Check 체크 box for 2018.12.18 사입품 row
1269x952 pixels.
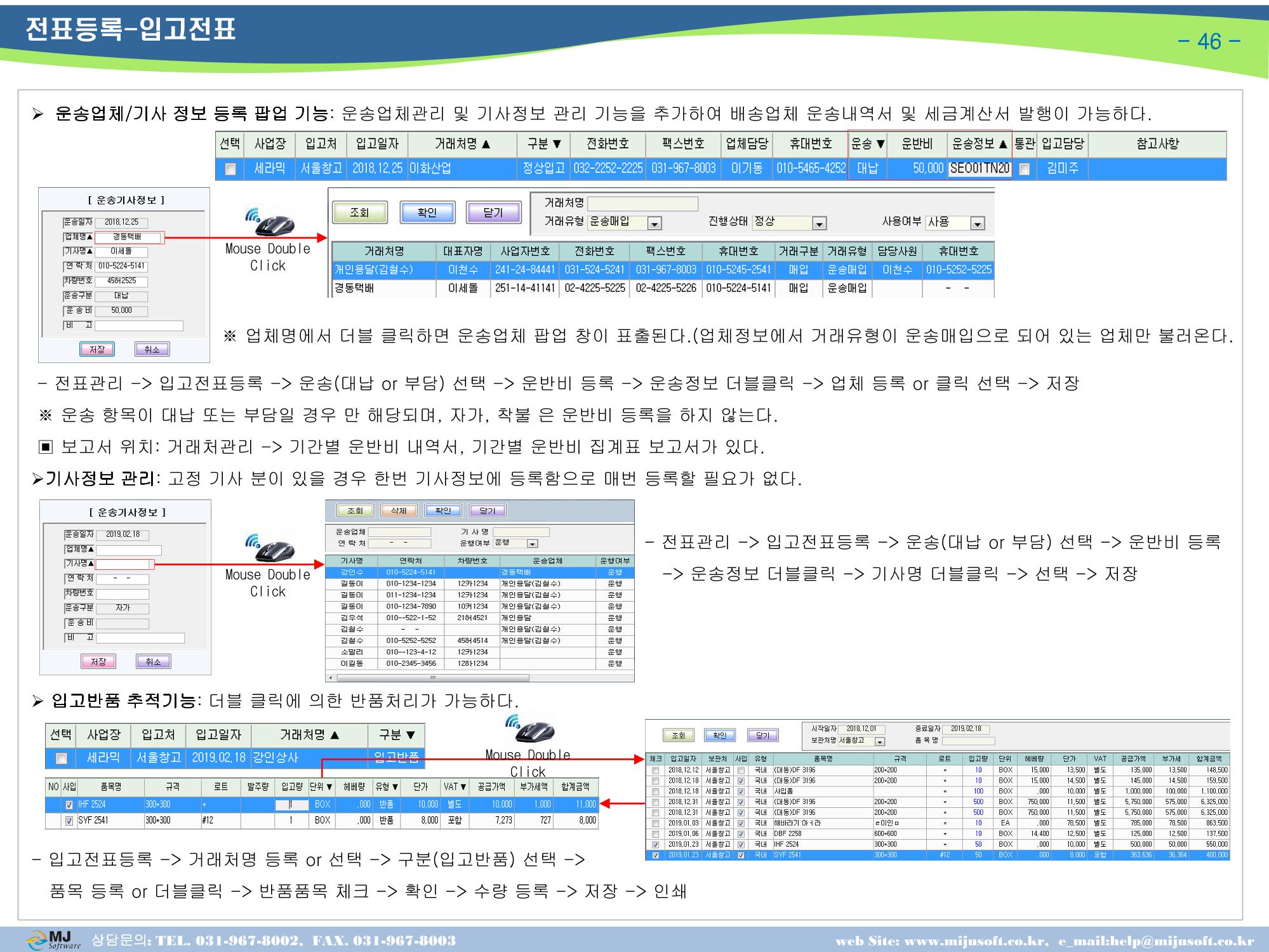655,791
